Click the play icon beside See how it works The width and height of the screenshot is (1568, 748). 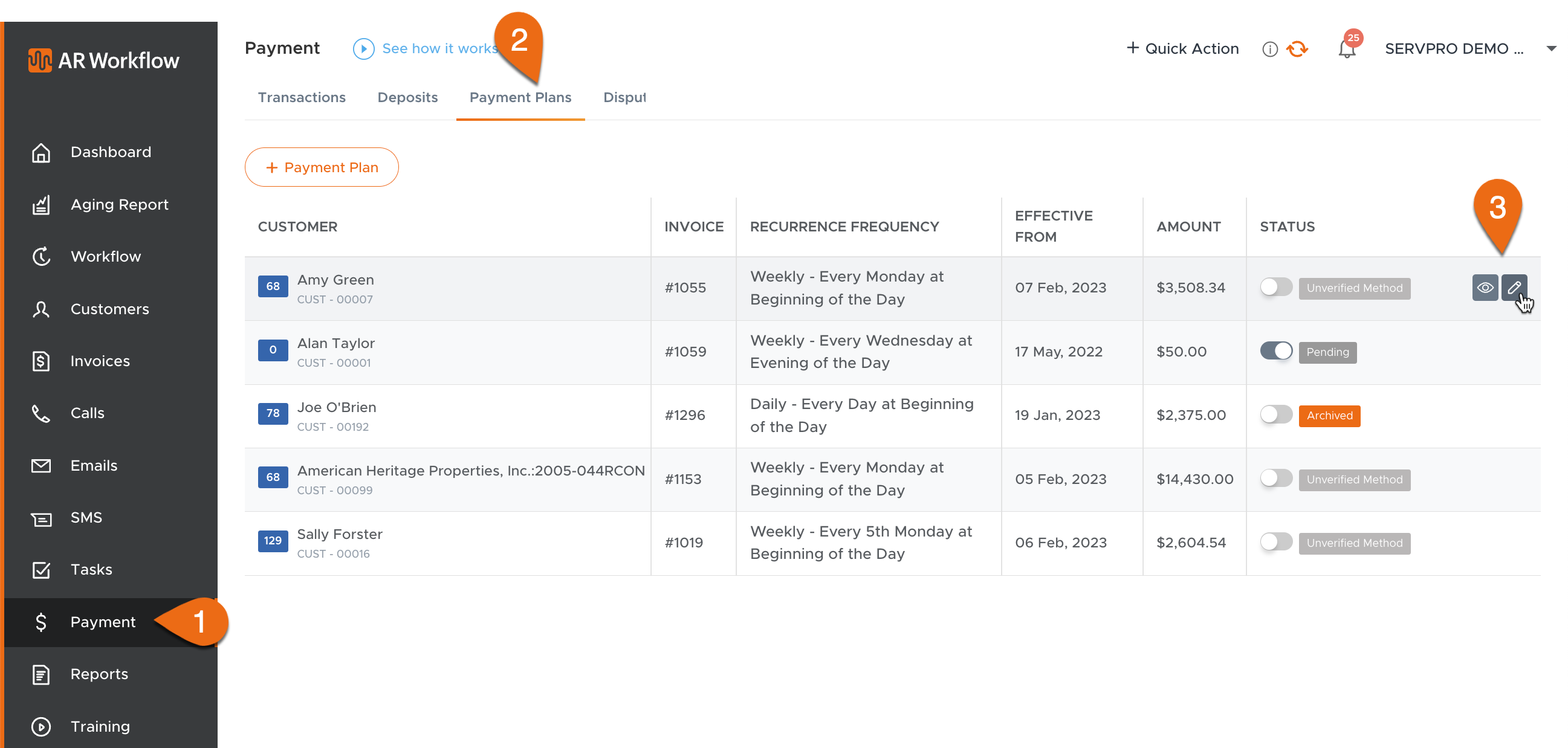coord(363,49)
